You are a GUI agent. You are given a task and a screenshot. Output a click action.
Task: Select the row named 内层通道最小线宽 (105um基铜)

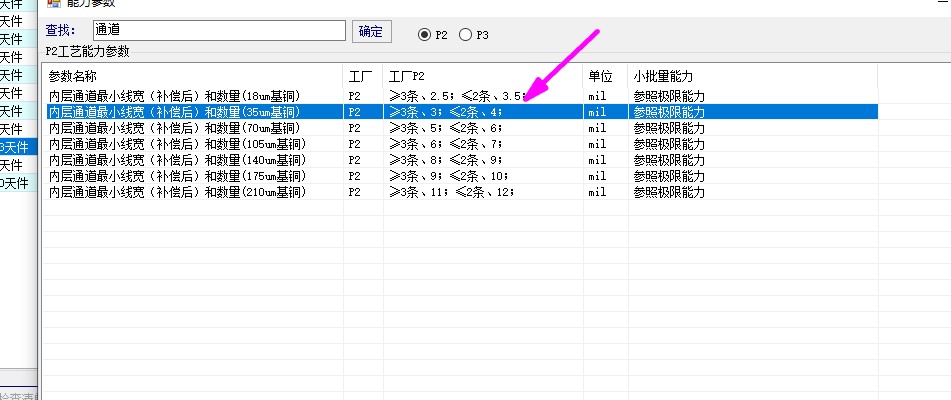177,144
